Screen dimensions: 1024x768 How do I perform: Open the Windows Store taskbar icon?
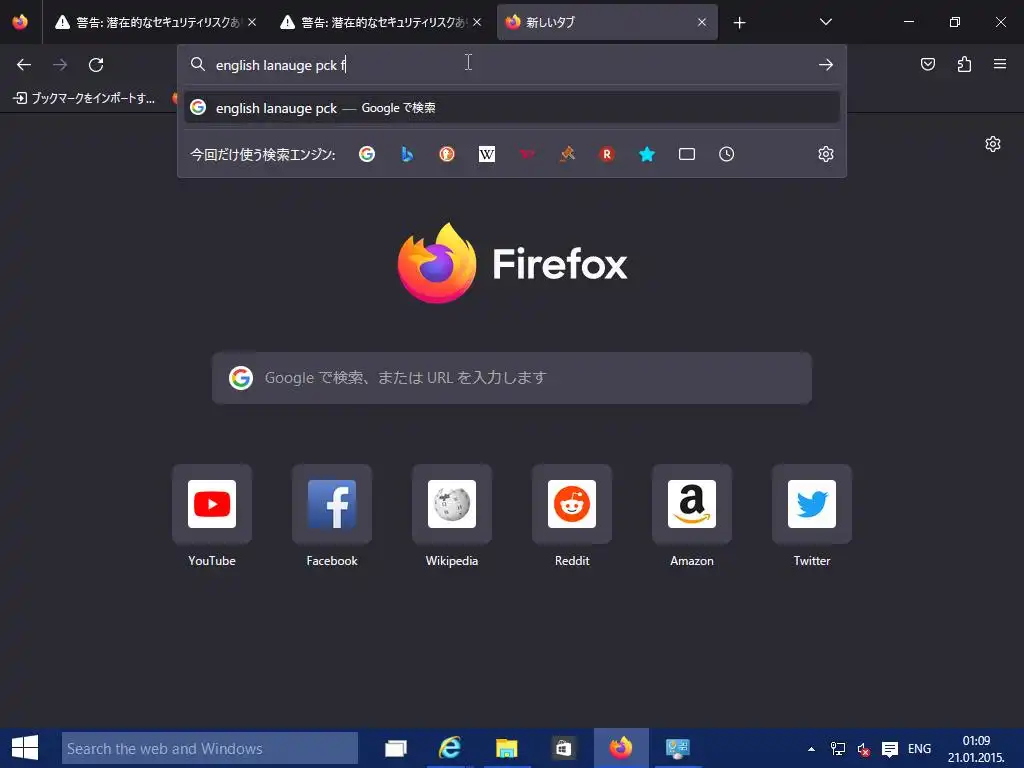pos(563,748)
